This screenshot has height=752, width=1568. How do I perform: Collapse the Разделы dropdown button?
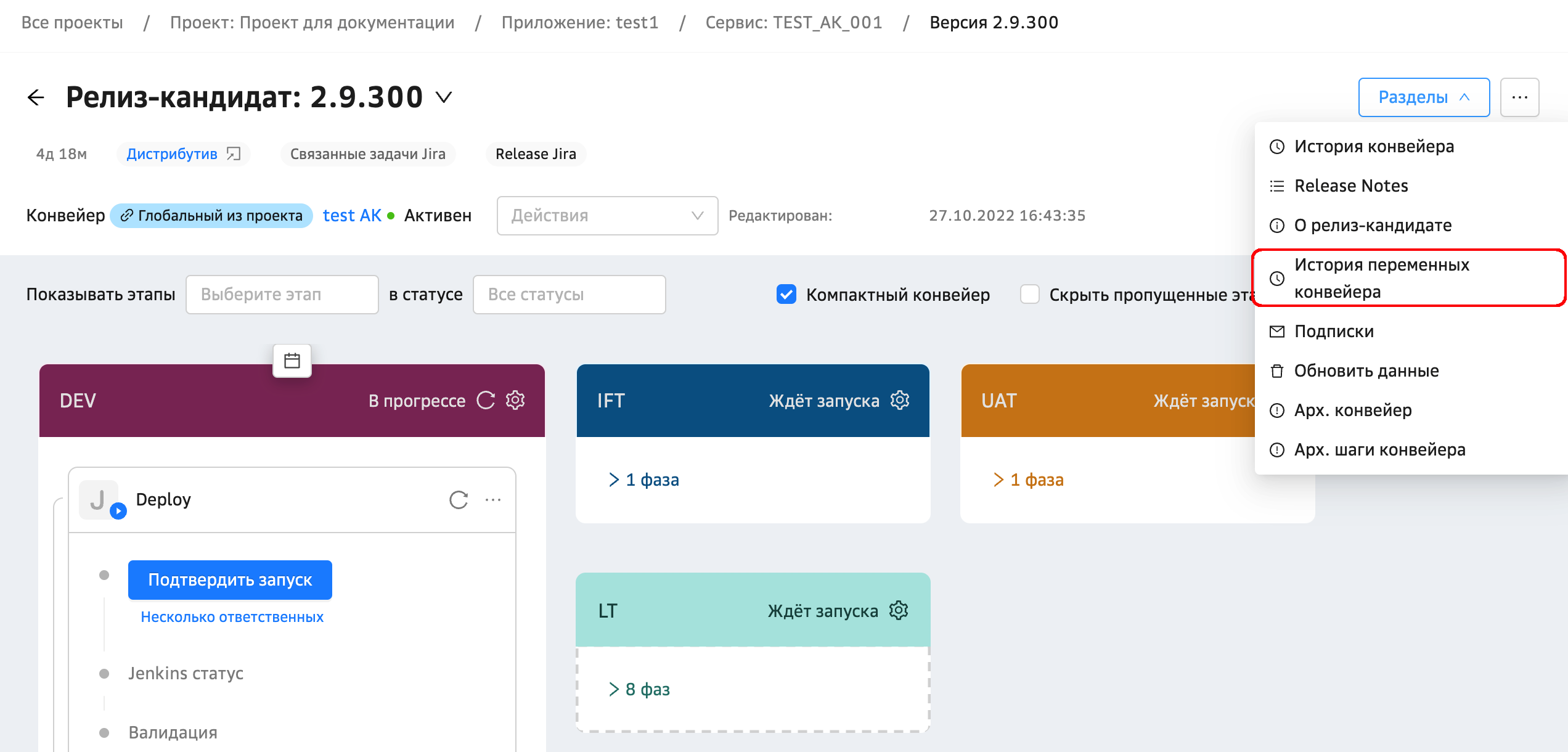tap(1424, 97)
